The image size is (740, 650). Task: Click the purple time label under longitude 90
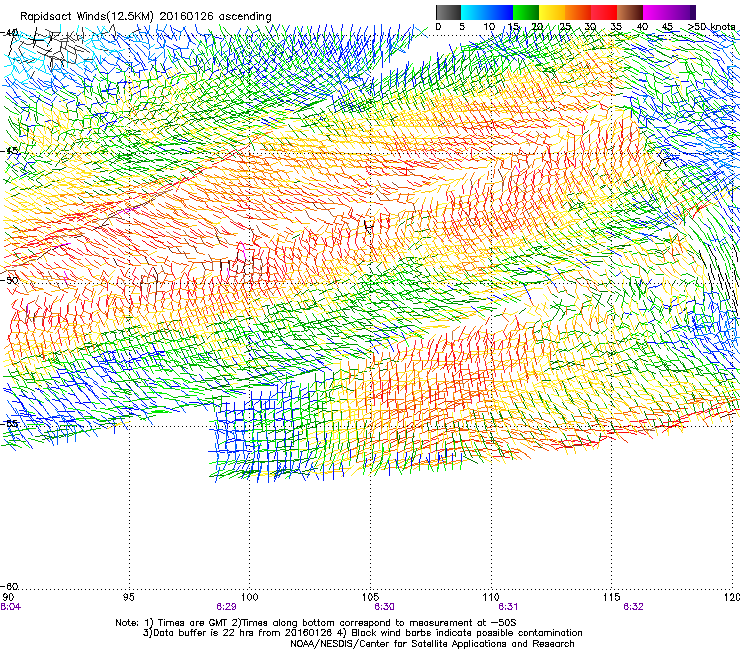(10, 607)
